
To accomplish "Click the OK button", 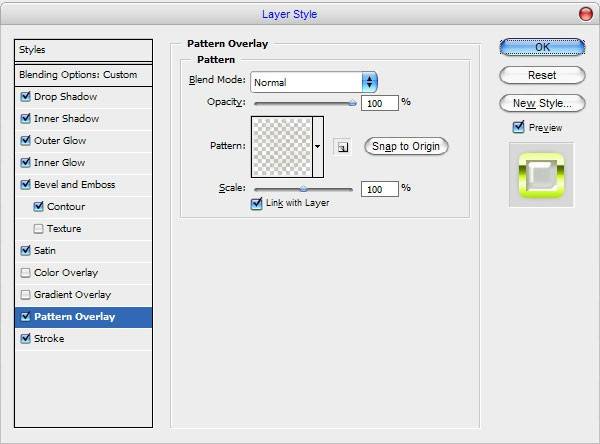I will click(x=542, y=47).
